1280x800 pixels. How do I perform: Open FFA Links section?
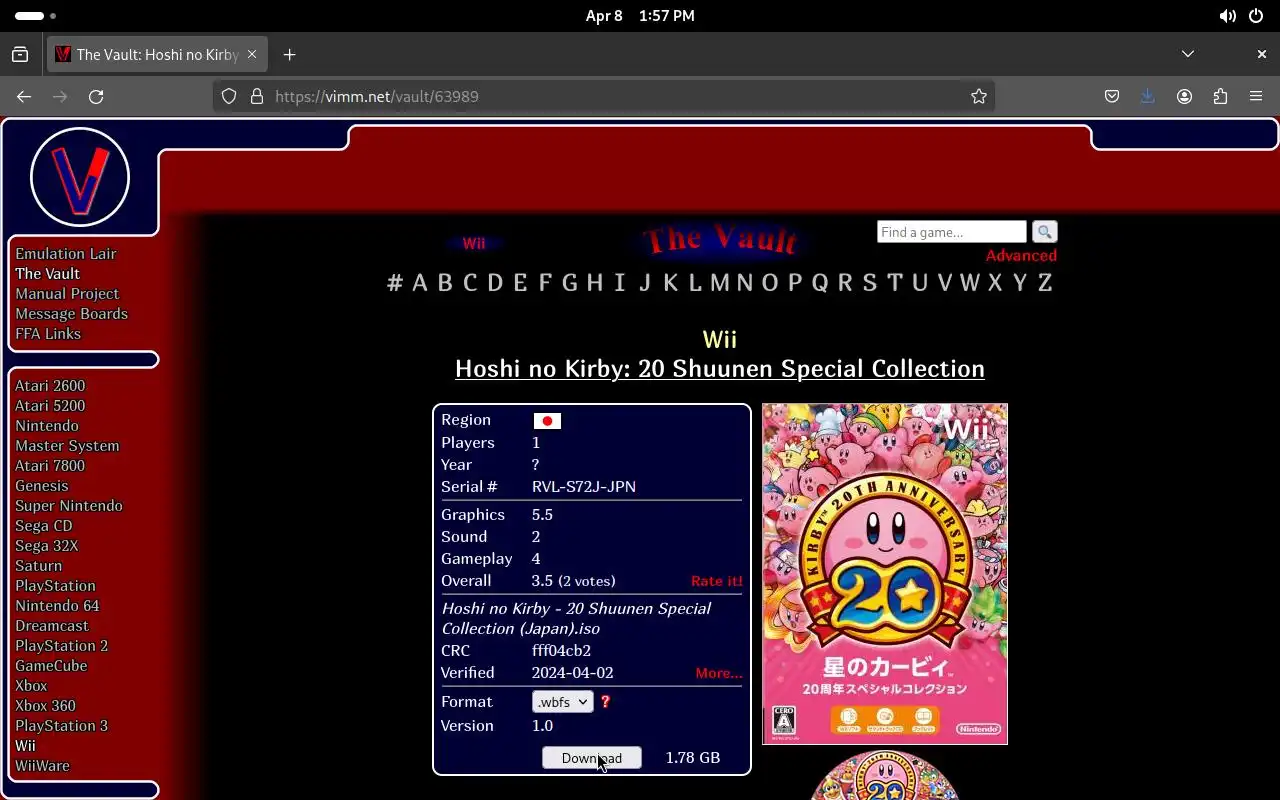click(x=48, y=334)
